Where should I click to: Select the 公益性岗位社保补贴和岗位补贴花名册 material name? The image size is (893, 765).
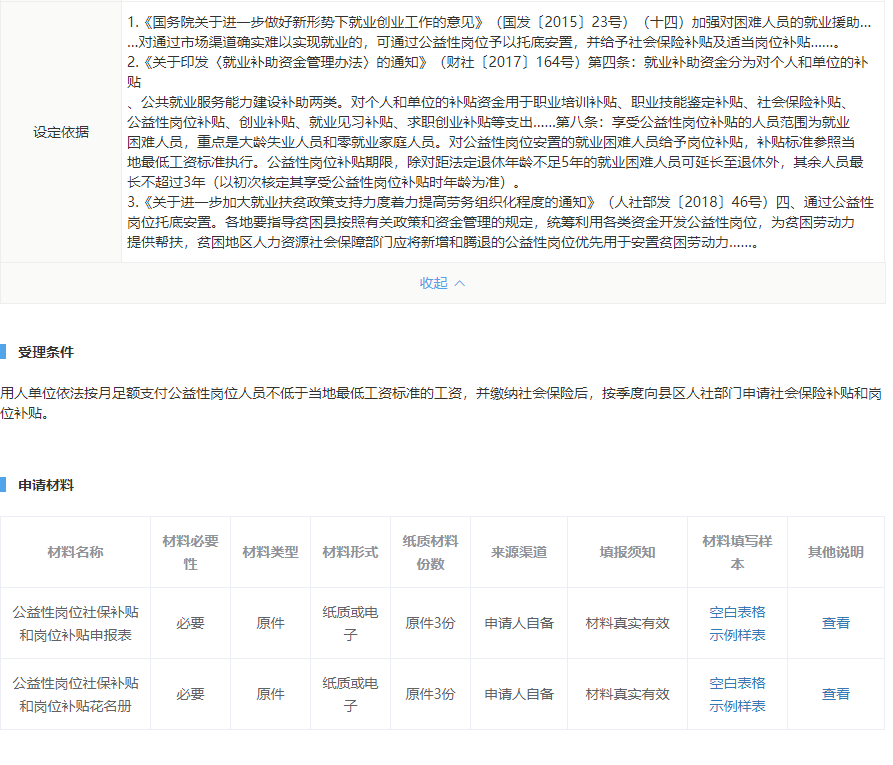[x=75, y=694]
